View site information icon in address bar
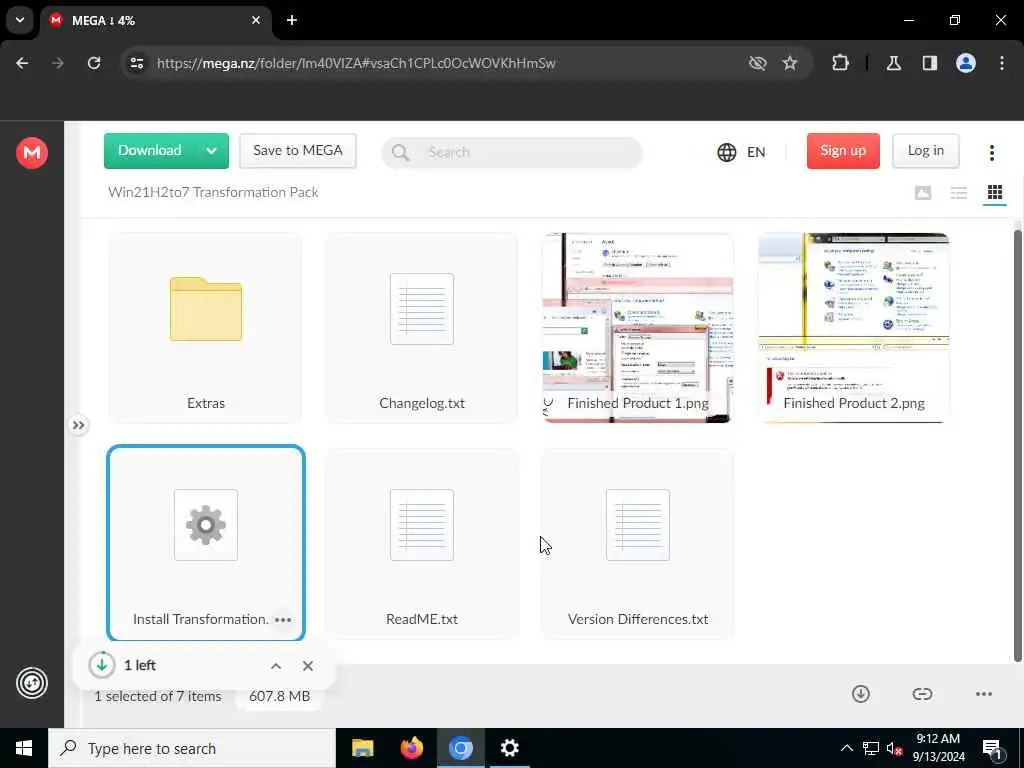Screen dimensions: 1024x768 [x=136, y=63]
